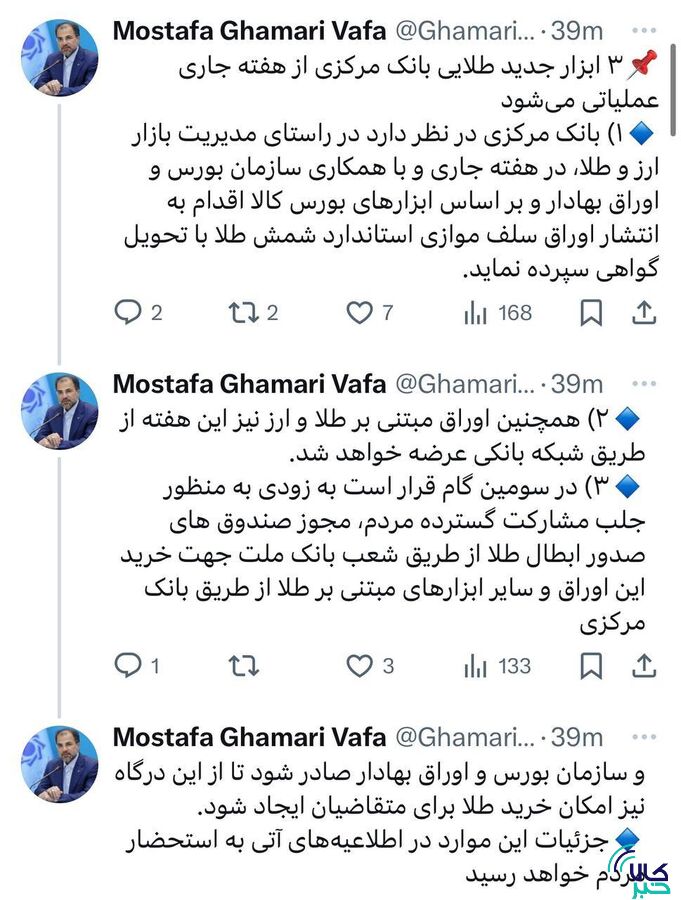Click the @Ghamari handle on the second tweet
The image size is (681, 900).
click(471, 383)
